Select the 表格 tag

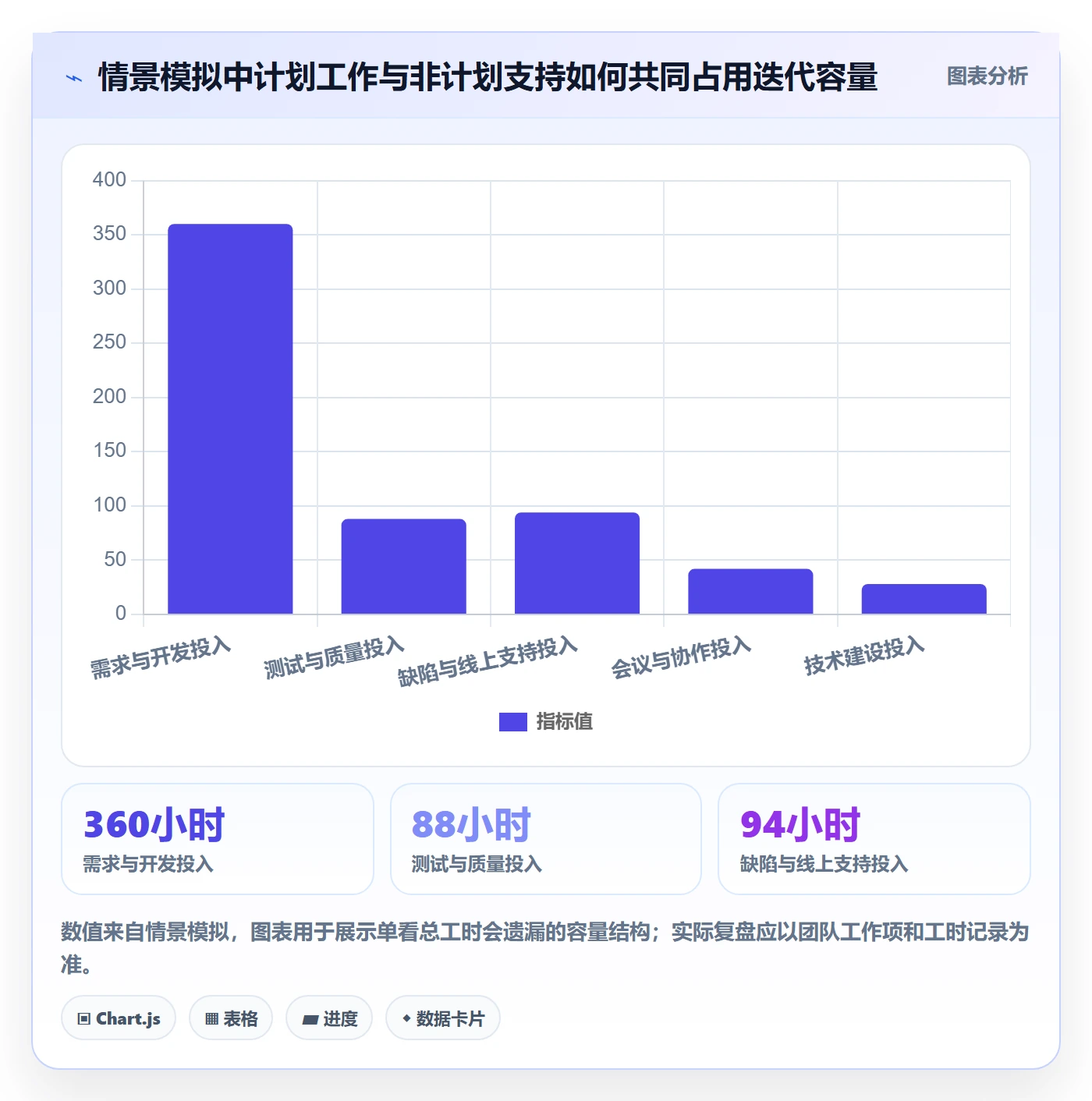click(231, 1018)
